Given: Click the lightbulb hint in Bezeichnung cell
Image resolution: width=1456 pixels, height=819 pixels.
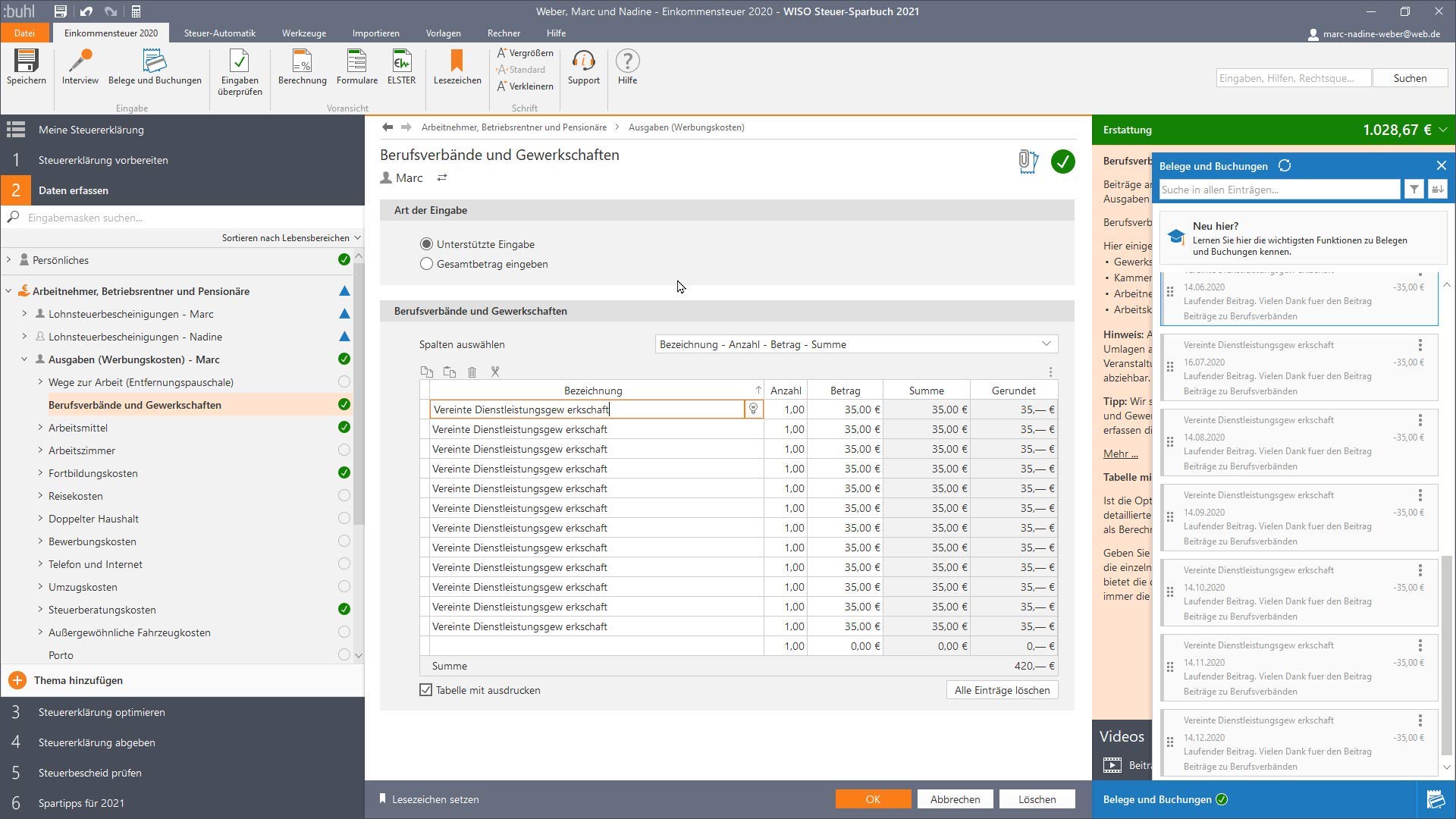Looking at the screenshot, I should (x=753, y=409).
